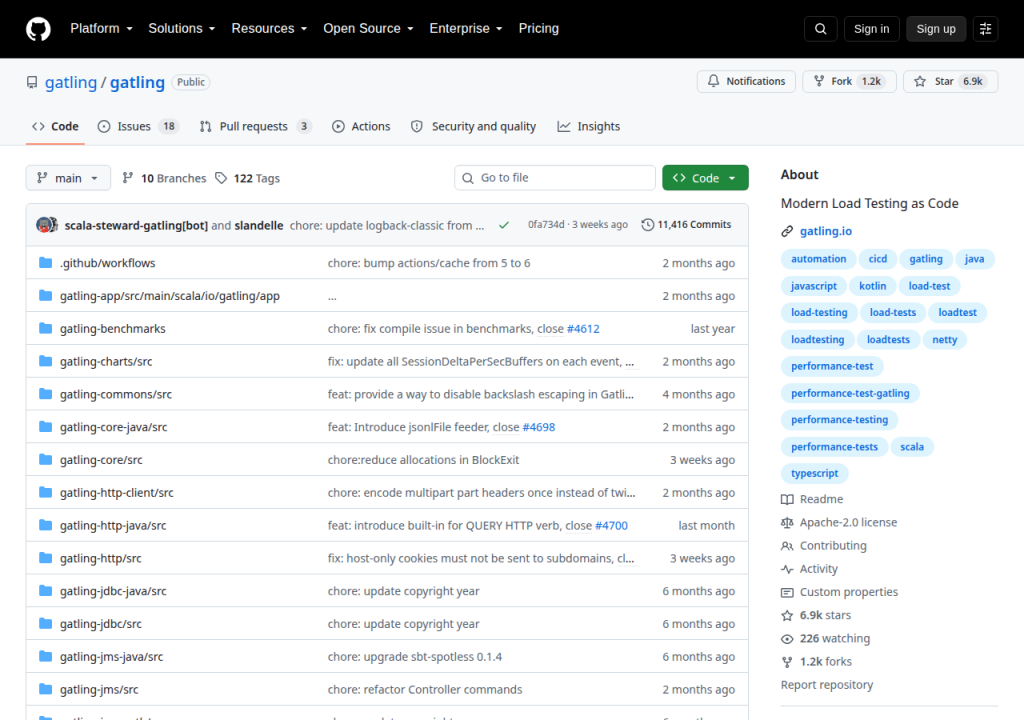Open the gatling organization link in breadcrumb
Viewport: 1024px width, 720px height.
pos(71,82)
